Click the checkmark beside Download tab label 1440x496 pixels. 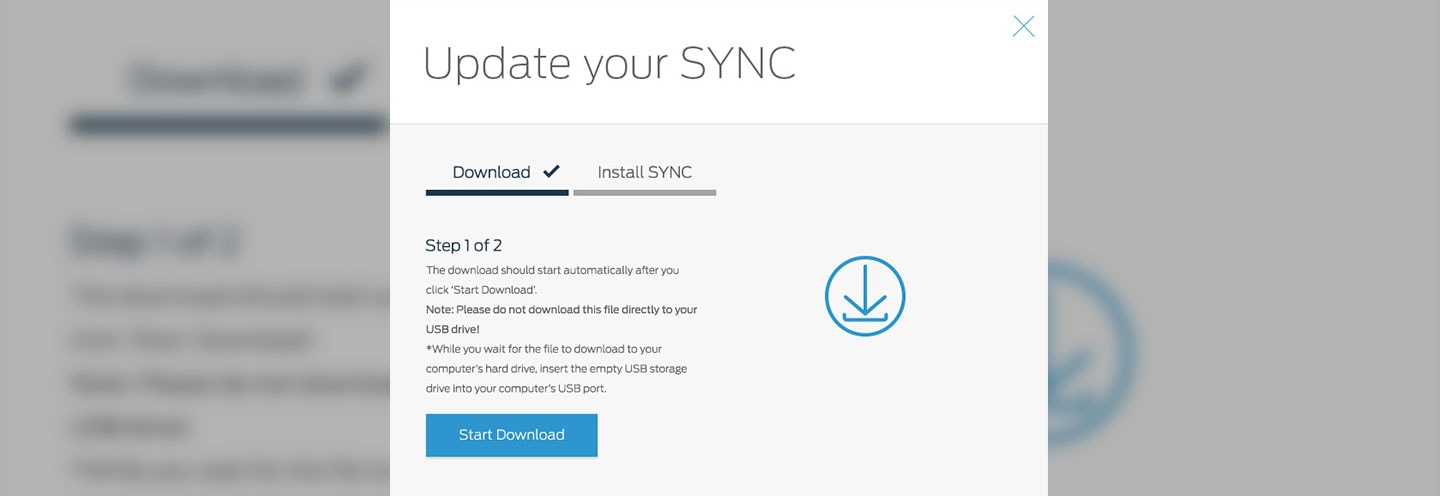click(551, 171)
